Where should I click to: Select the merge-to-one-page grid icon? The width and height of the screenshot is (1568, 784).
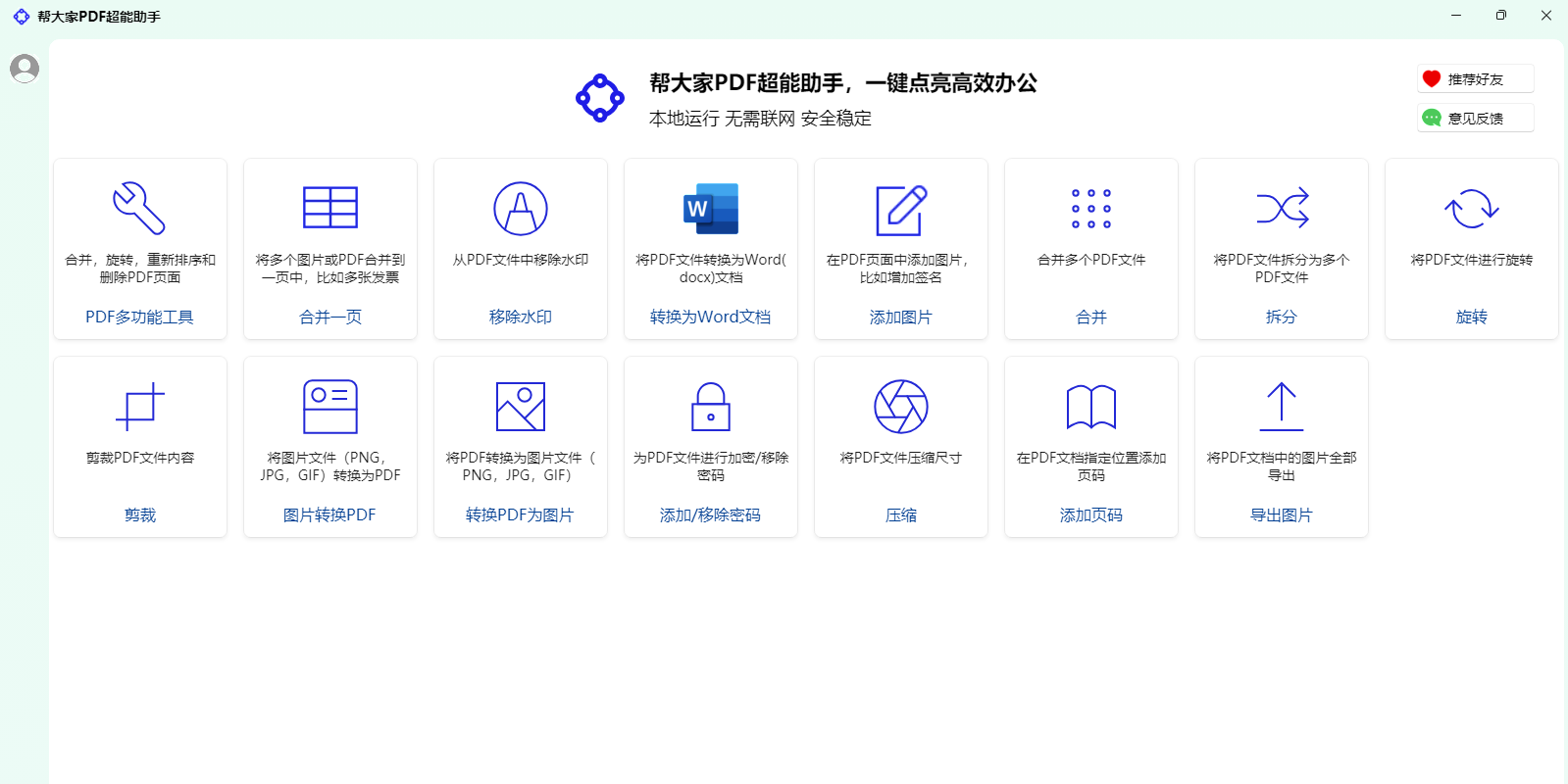pyautogui.click(x=329, y=209)
